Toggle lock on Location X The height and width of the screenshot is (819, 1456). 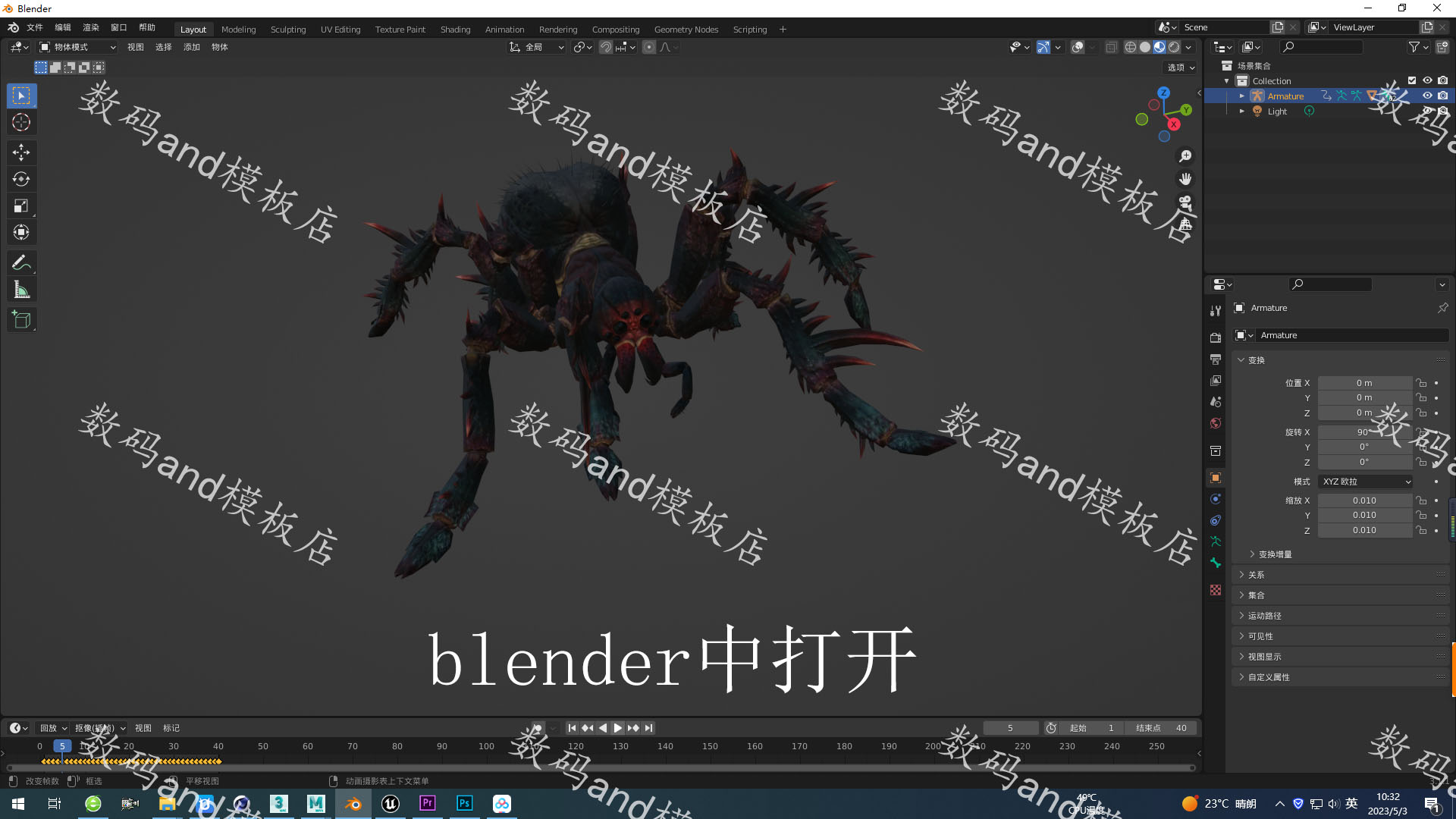coord(1422,383)
